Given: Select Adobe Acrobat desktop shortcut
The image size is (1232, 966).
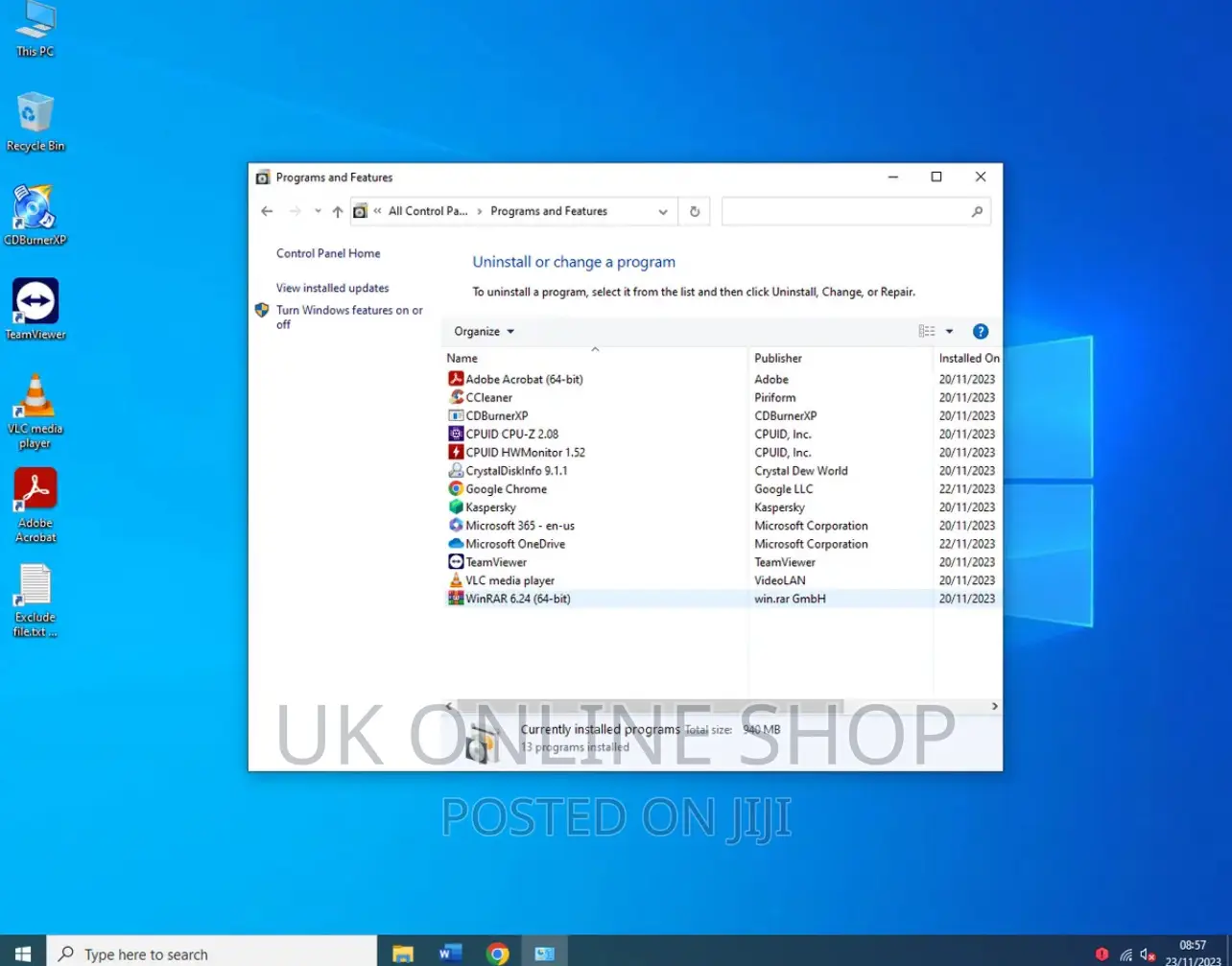Looking at the screenshot, I should pos(36,505).
